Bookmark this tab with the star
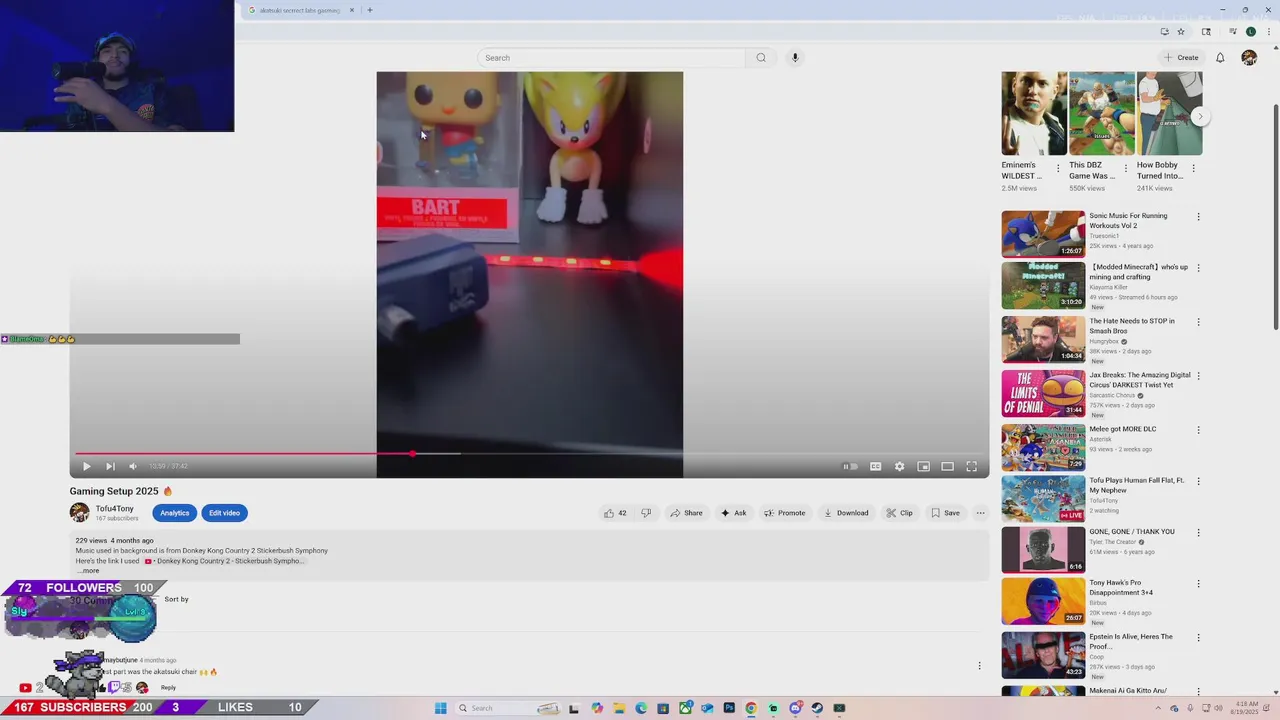 point(1181,32)
